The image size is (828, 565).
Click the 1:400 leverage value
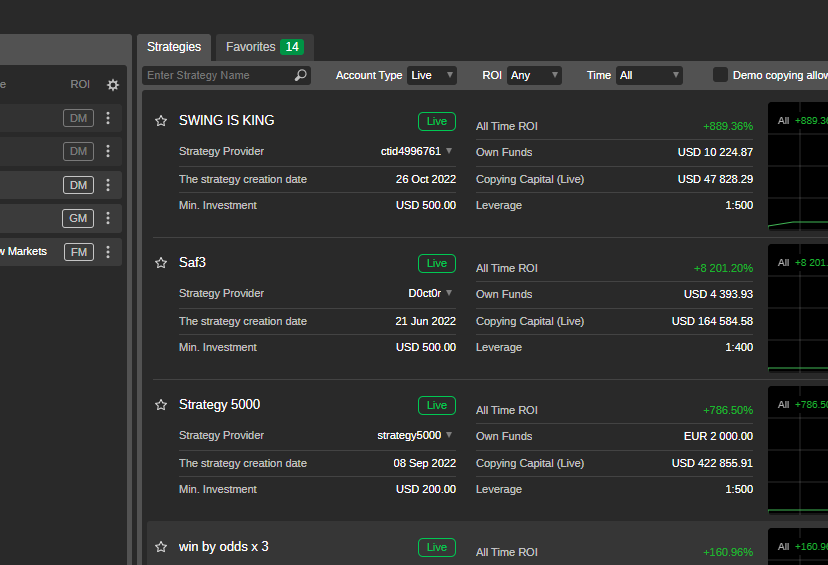tap(739, 347)
